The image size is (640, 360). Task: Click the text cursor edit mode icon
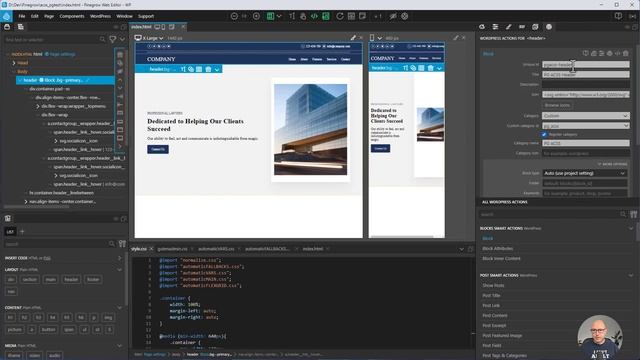click(292, 16)
